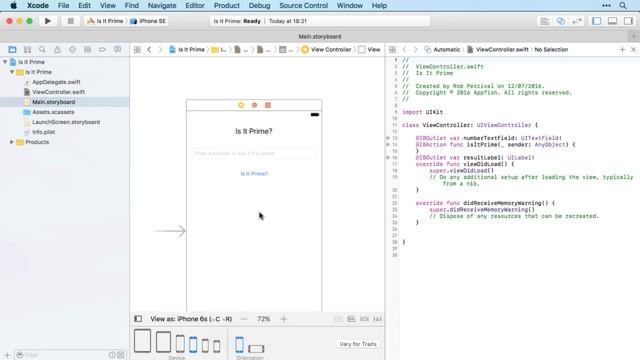Image resolution: width=640 pixels, height=360 pixels.
Task: Switch to the Standard editor
Action: coord(545,21)
